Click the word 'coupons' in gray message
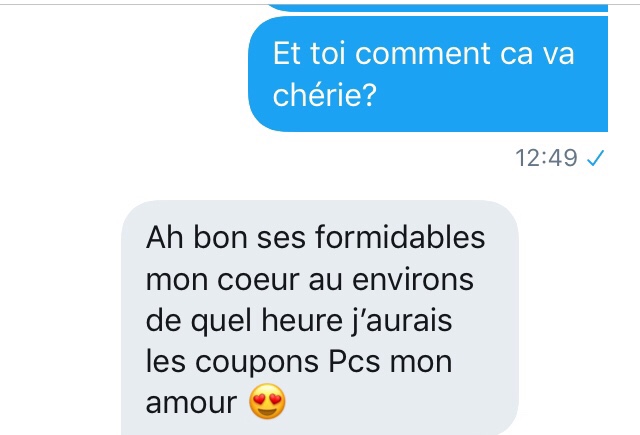This screenshot has width=640, height=435. point(257,364)
